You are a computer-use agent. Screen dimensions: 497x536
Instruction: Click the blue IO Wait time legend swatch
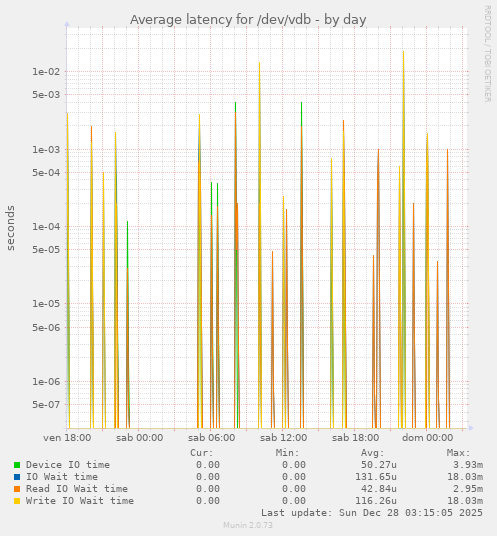[x=17, y=477]
